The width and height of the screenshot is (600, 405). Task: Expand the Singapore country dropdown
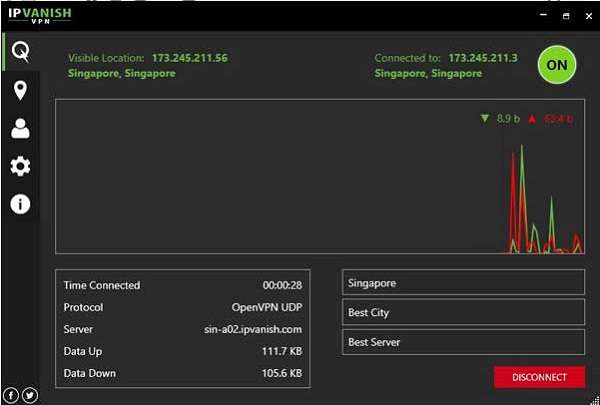tap(463, 283)
